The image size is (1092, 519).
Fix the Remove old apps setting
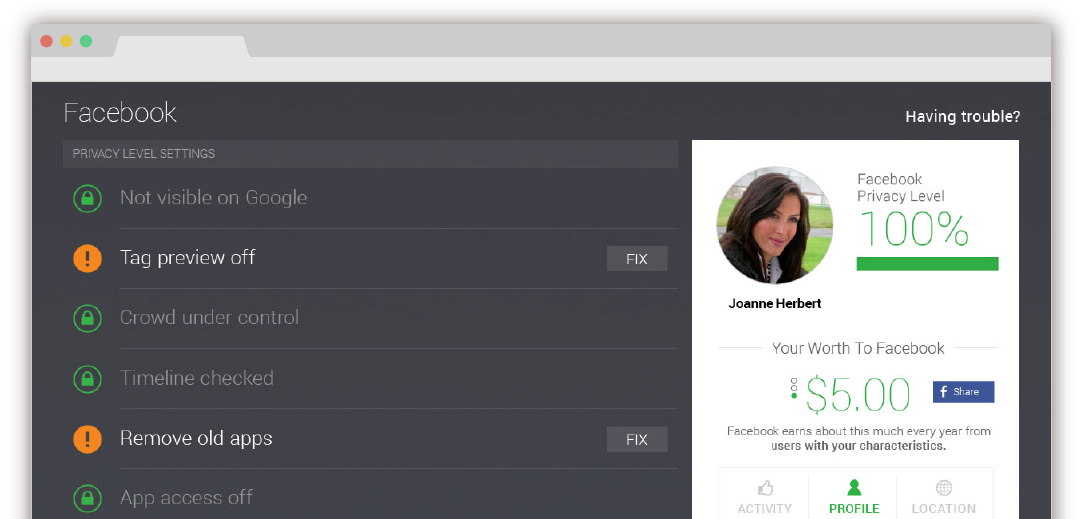(637, 440)
